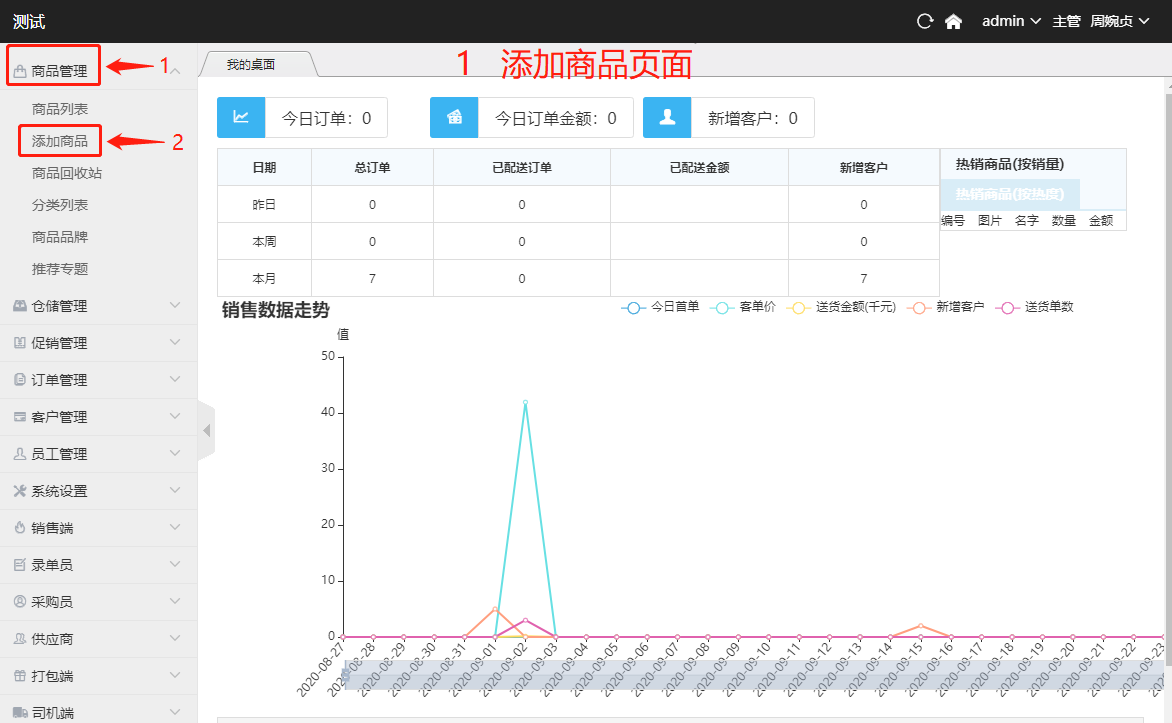Click the today's orders chart icon
This screenshot has width=1172, height=723.
click(x=241, y=117)
